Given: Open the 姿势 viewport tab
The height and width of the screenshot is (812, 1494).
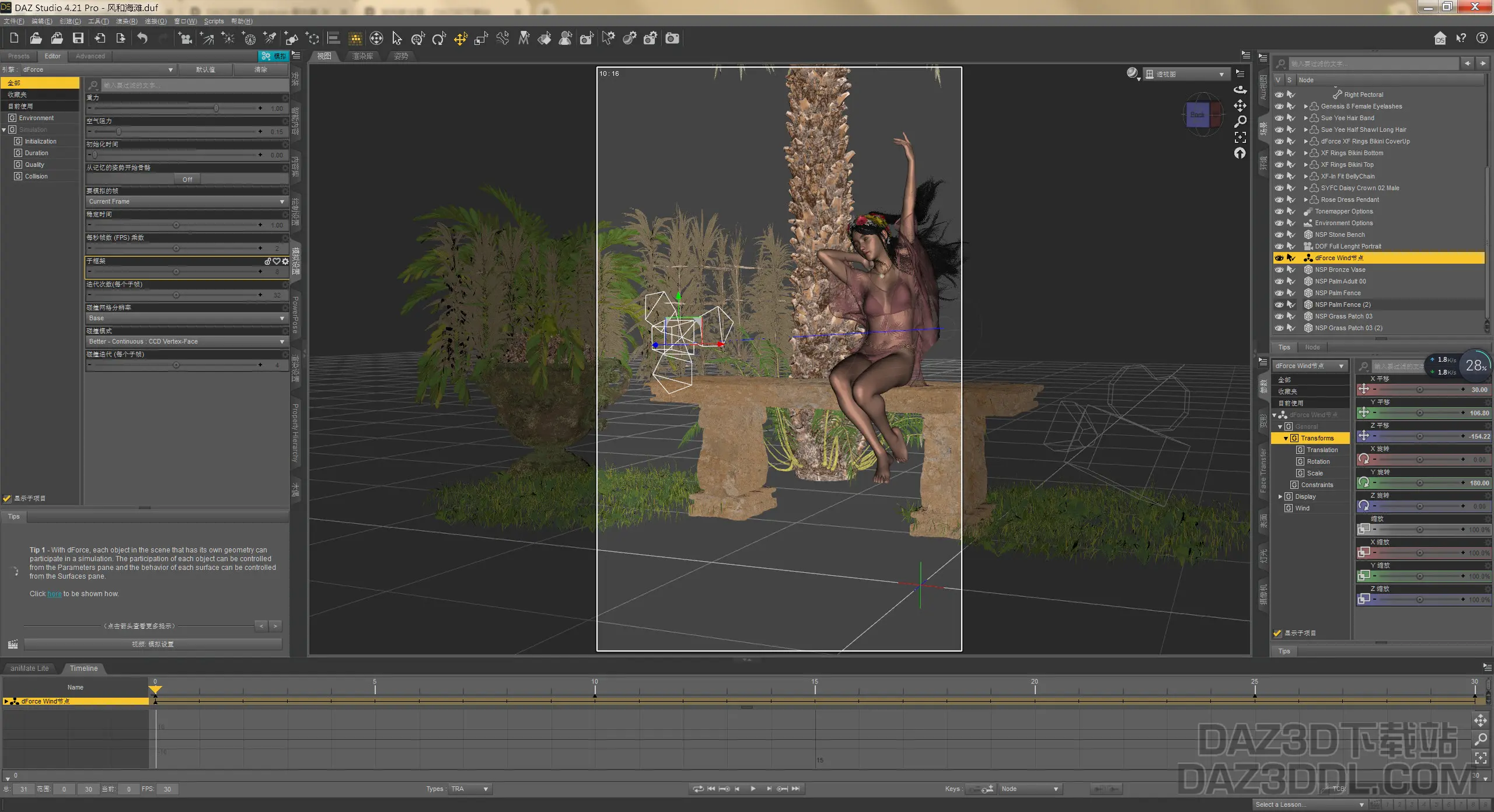Looking at the screenshot, I should [401, 56].
